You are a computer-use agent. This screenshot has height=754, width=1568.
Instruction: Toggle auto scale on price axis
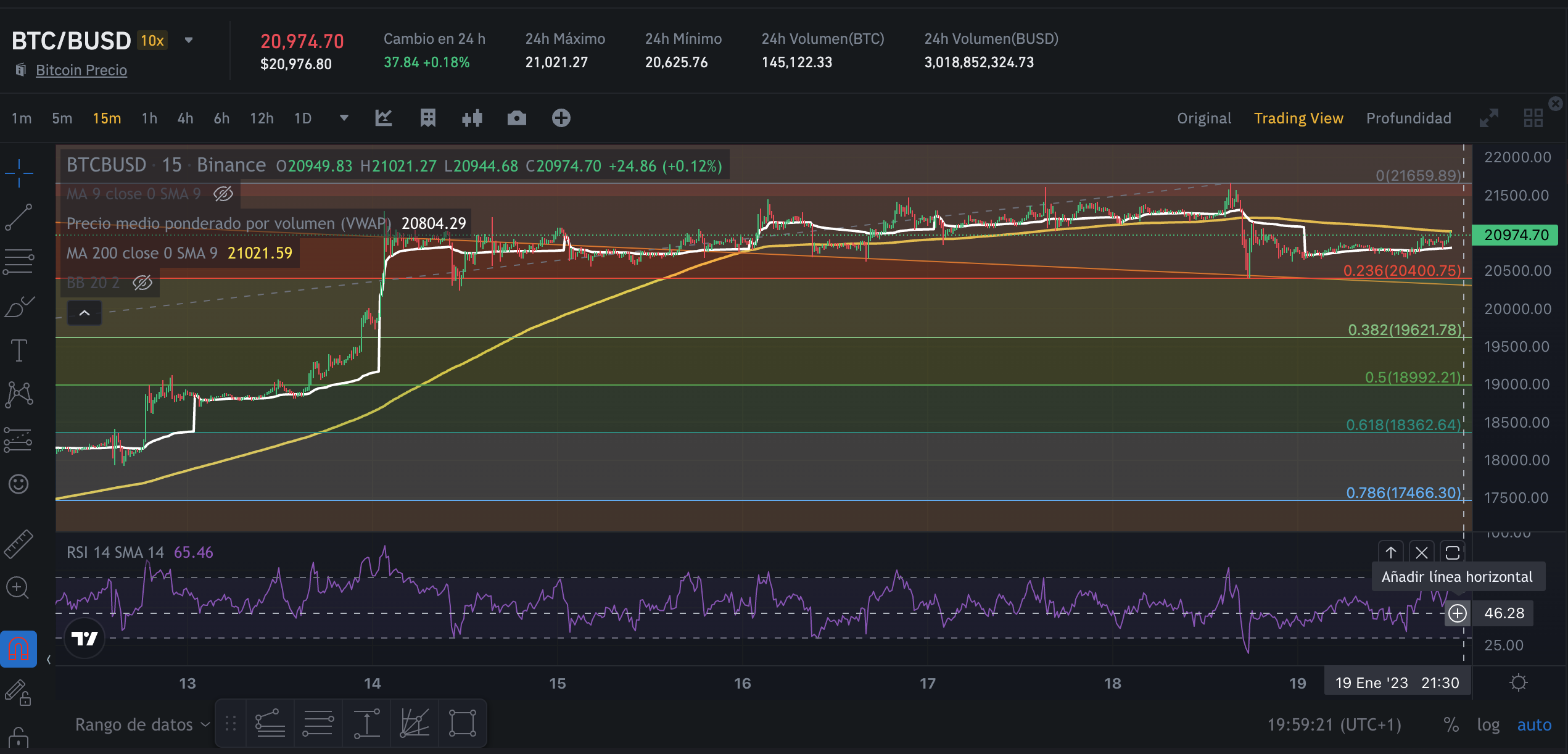[1534, 724]
